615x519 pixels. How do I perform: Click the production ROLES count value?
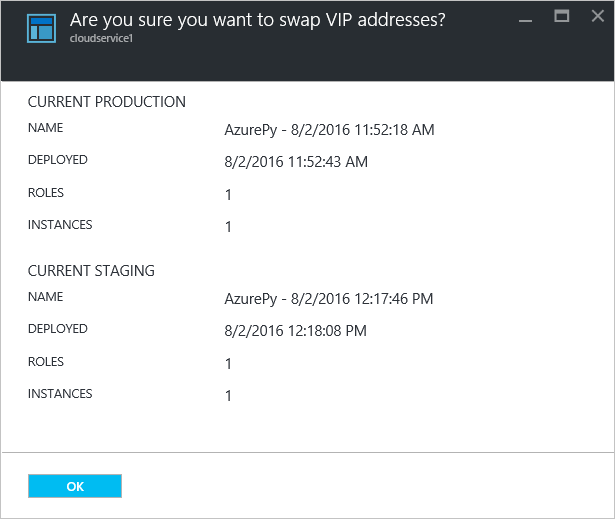click(228, 194)
